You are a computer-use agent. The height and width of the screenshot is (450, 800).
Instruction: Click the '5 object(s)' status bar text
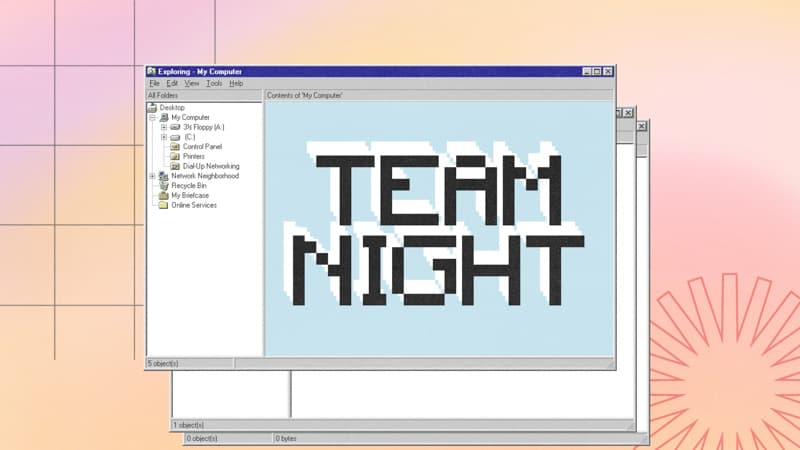click(163, 363)
